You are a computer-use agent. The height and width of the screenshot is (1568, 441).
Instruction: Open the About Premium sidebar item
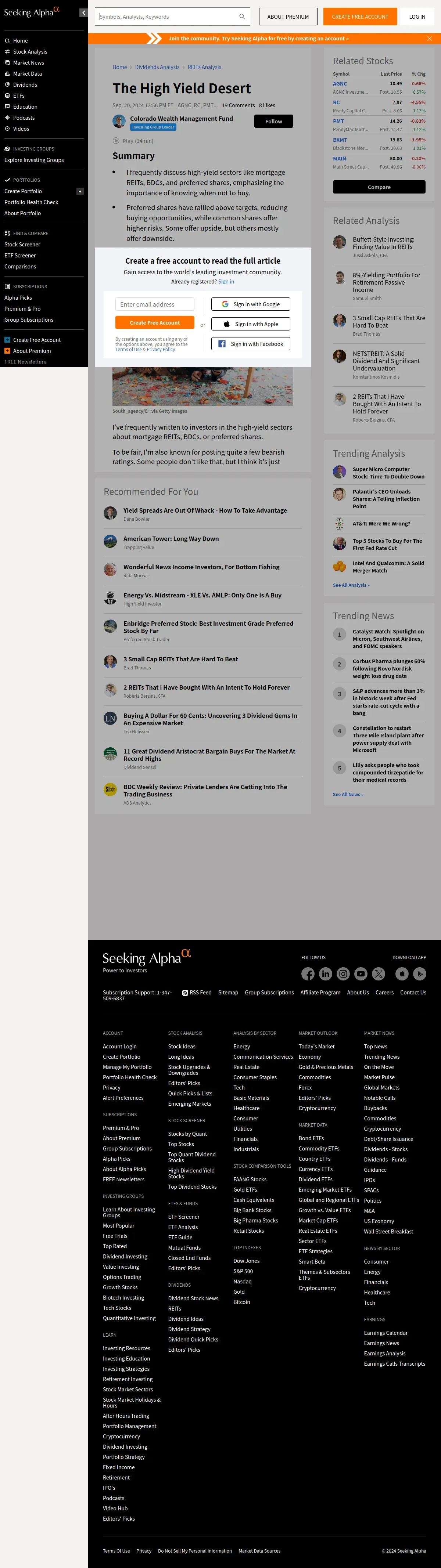tap(28, 351)
